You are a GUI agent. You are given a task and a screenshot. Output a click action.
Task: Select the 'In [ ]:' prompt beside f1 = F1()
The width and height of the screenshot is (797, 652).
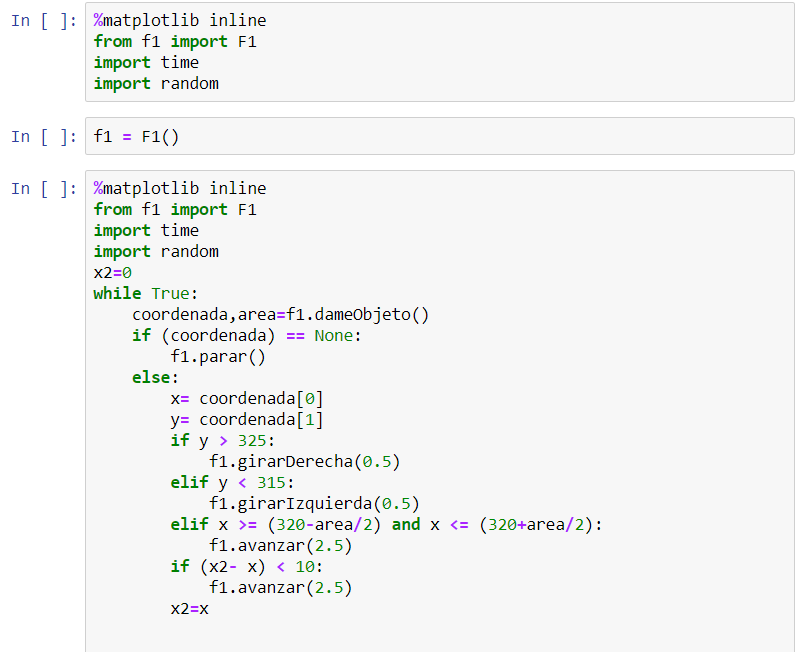[44, 136]
